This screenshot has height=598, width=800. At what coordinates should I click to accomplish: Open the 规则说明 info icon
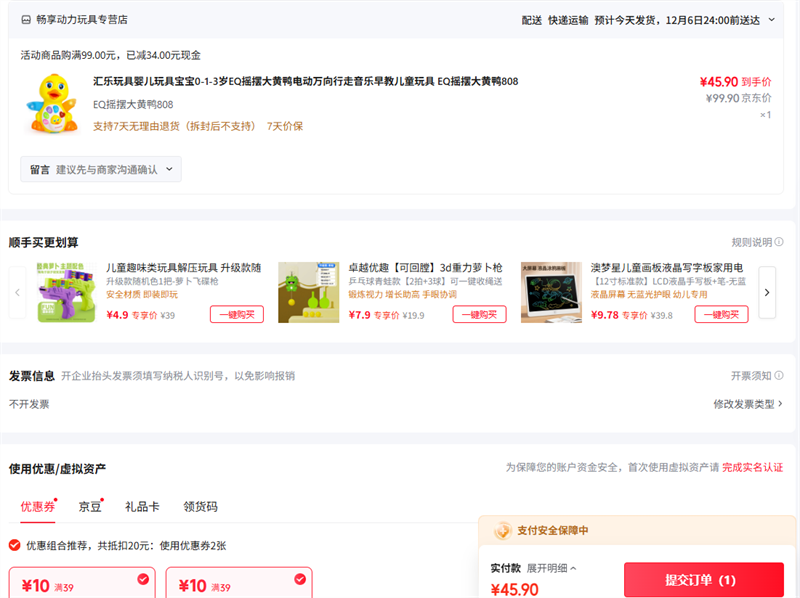(x=779, y=242)
